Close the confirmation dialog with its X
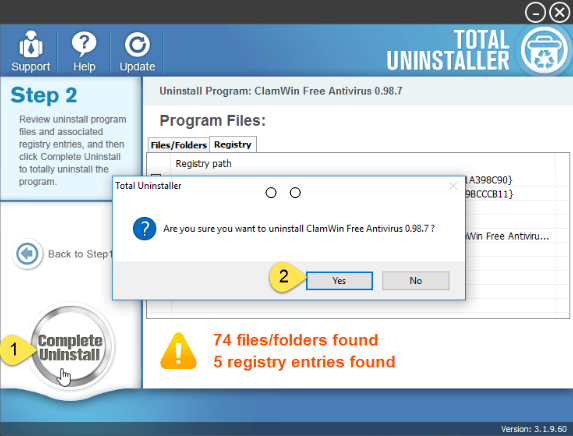Screen dimensions: 573x436 pyautogui.click(x=453, y=186)
